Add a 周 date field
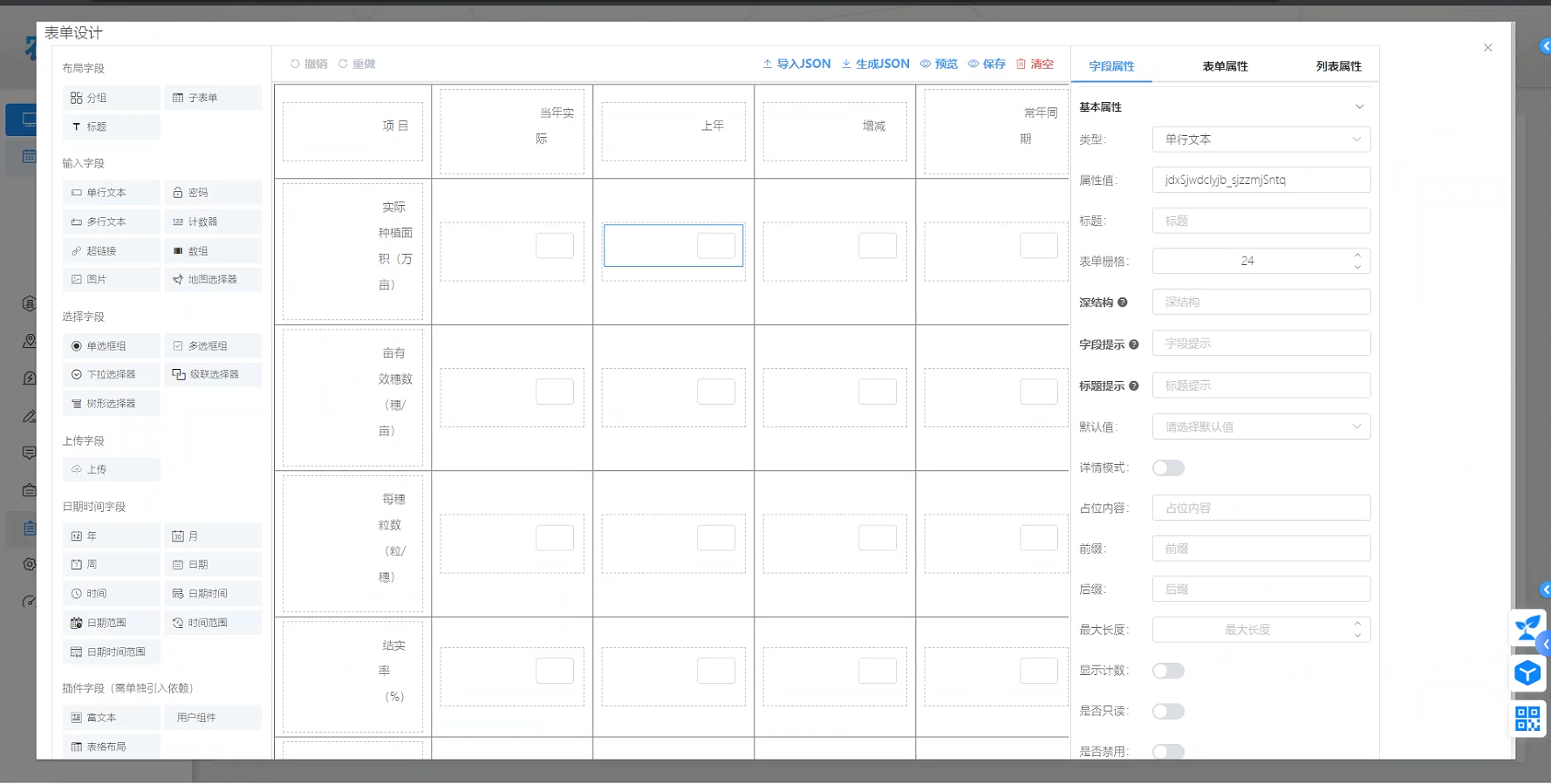 click(x=111, y=564)
